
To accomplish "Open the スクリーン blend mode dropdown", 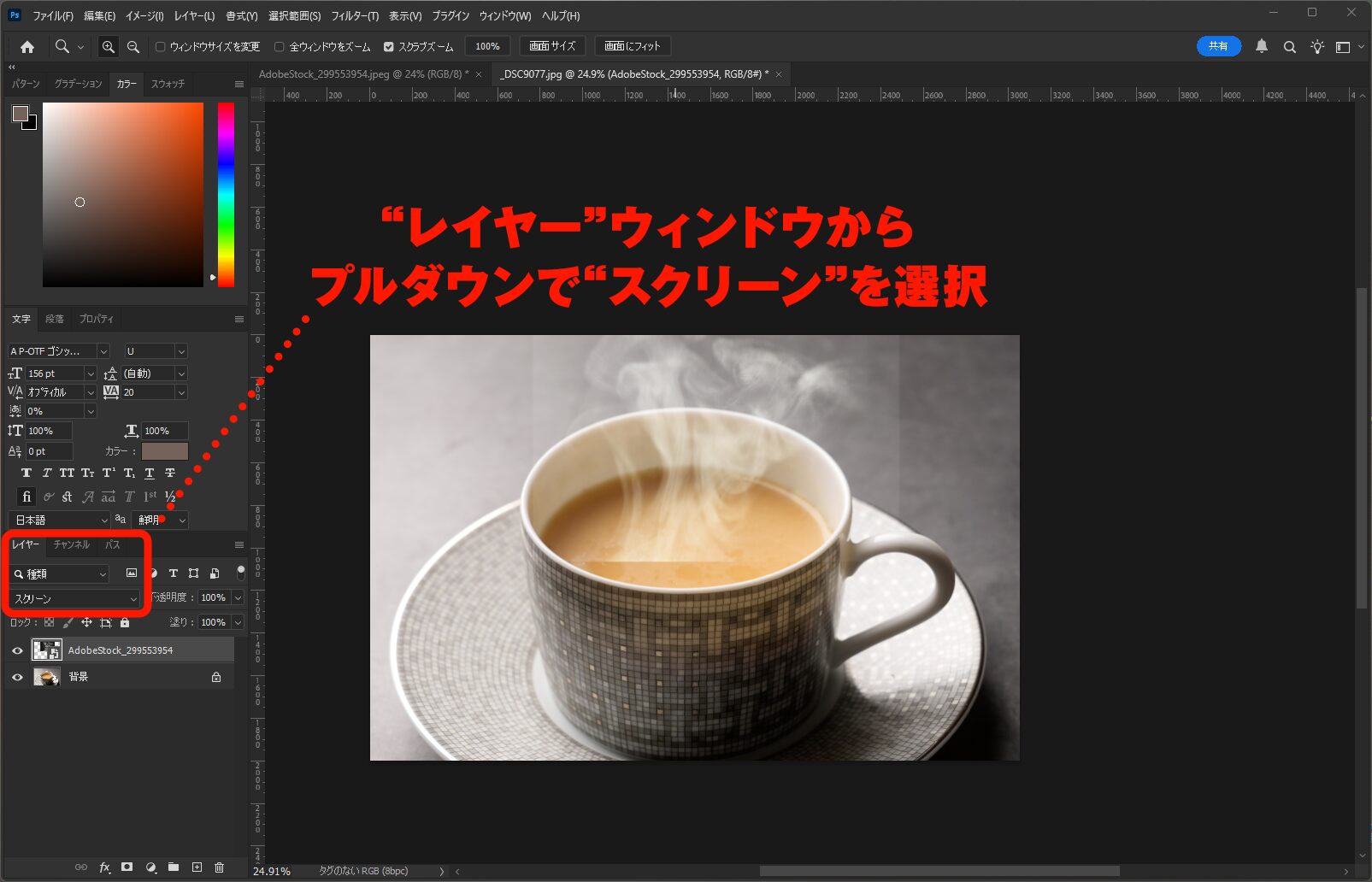I will (x=74, y=598).
